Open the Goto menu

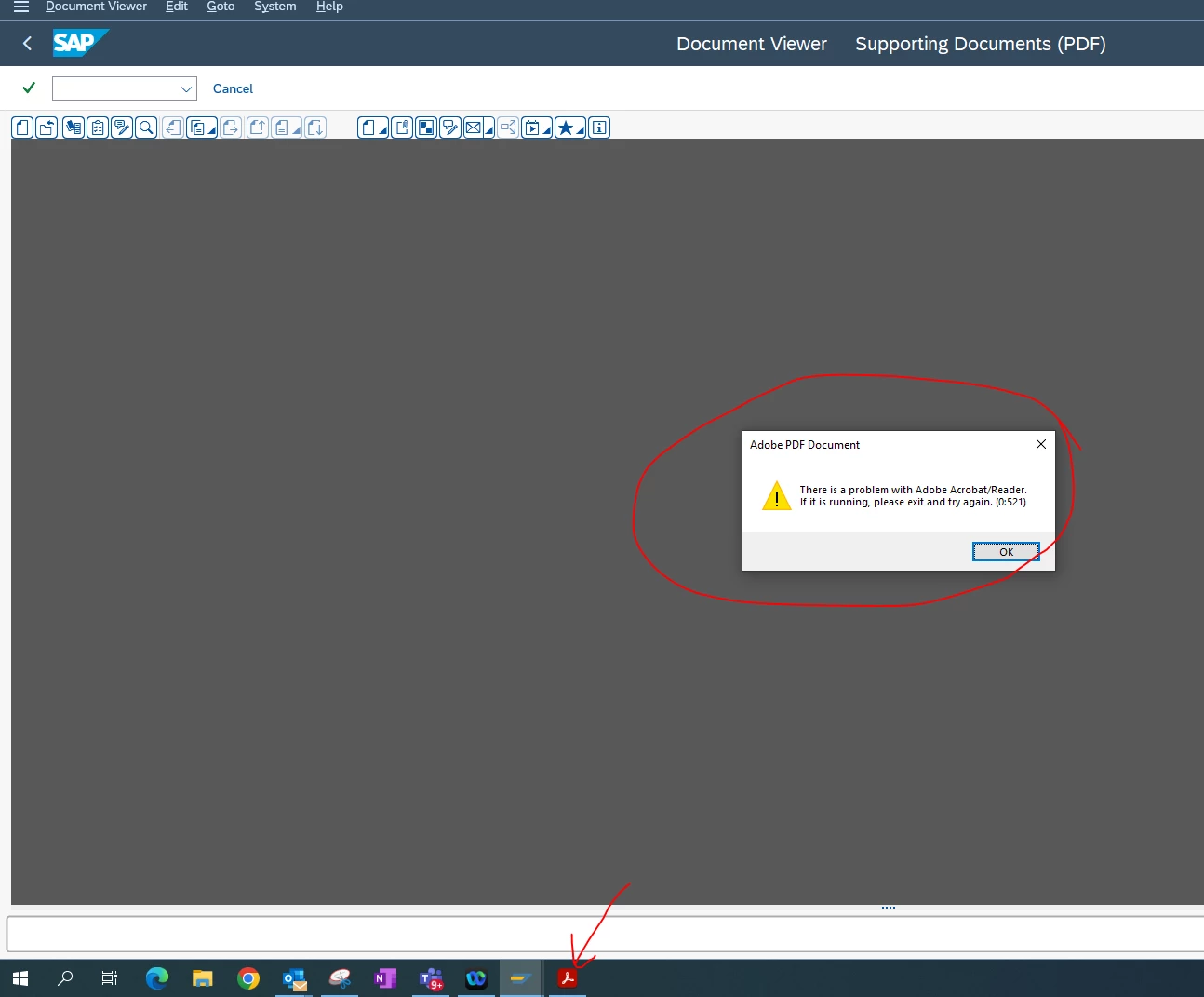coord(221,7)
